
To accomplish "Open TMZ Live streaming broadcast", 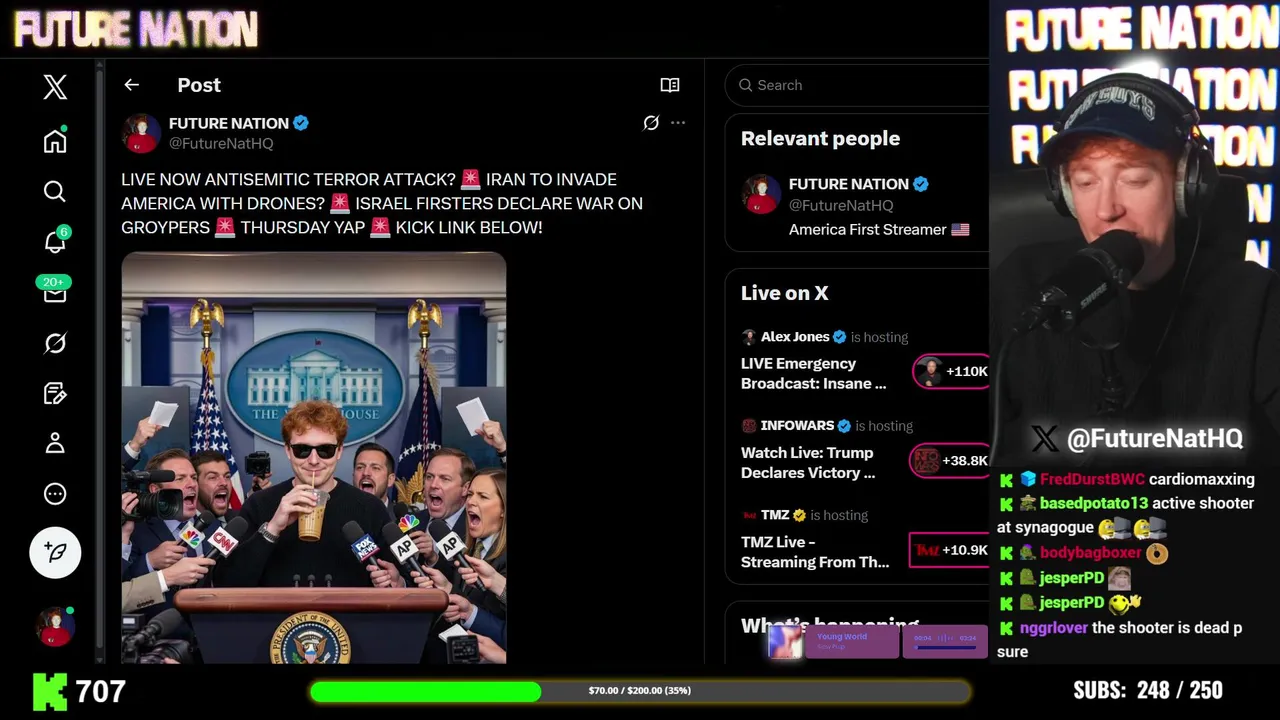I will [815, 552].
